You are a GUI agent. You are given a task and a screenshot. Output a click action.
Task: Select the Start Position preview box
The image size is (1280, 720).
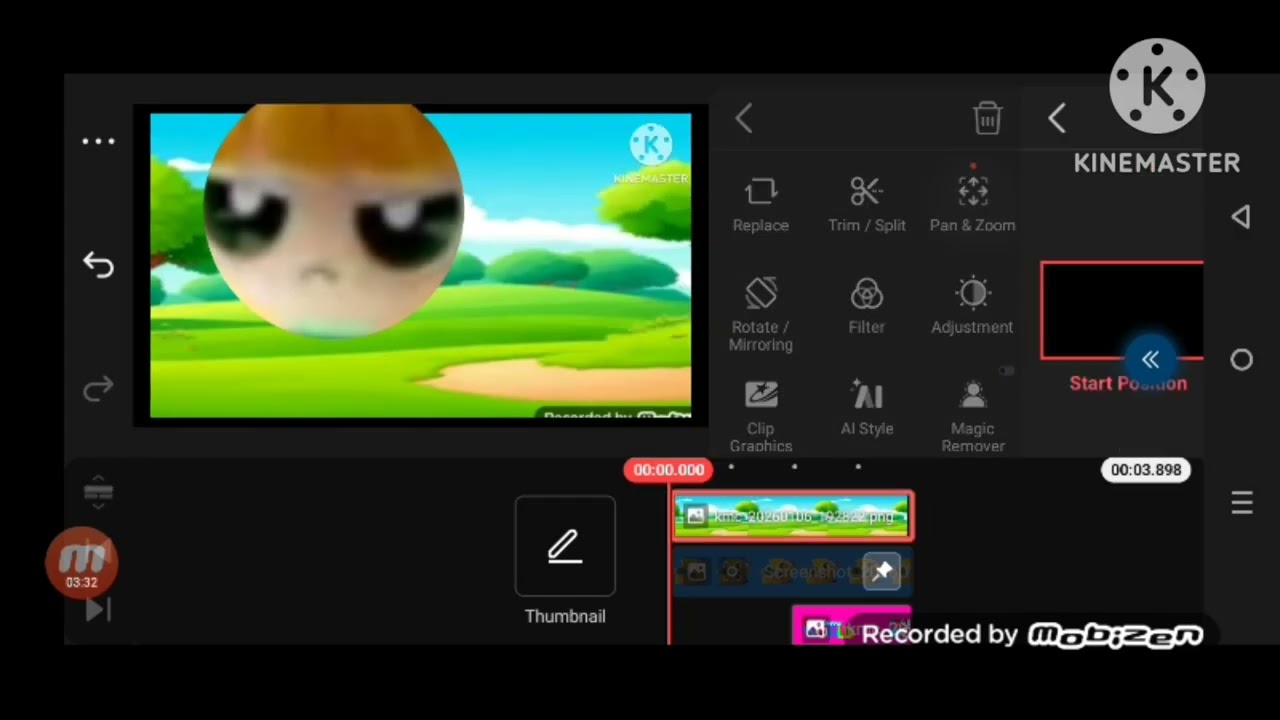click(1121, 310)
